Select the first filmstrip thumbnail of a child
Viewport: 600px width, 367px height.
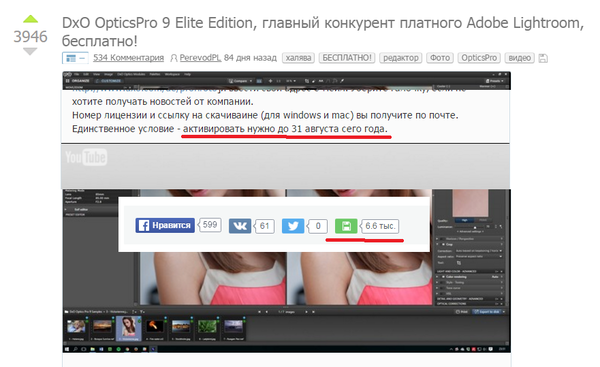76,327
